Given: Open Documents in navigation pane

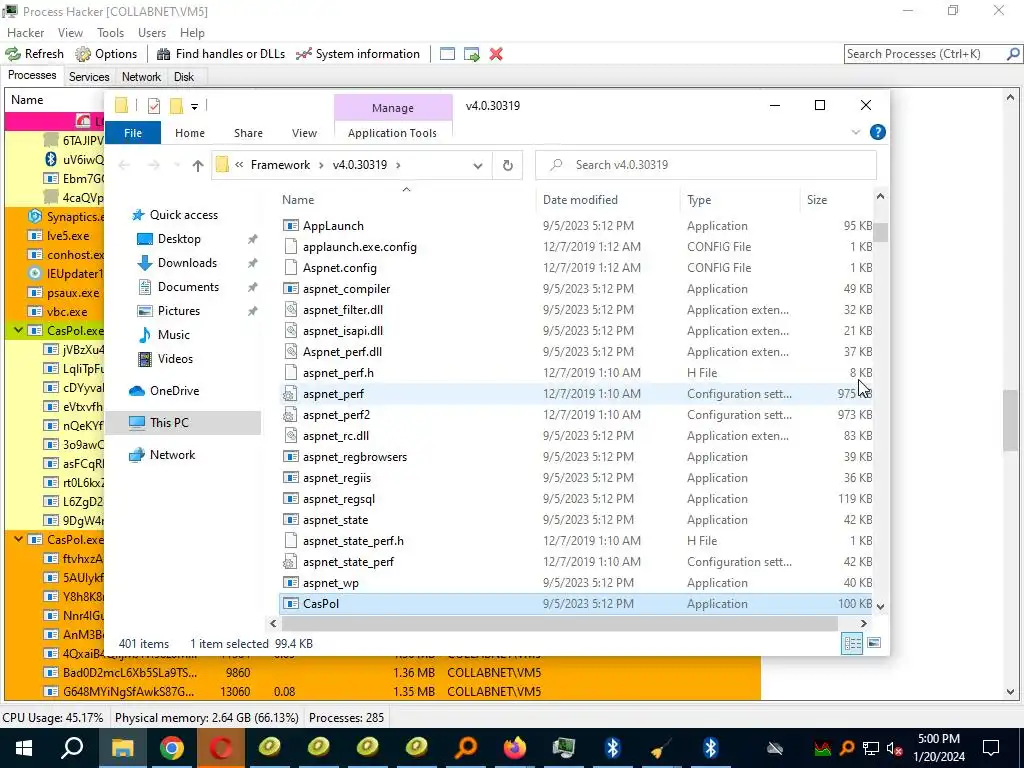Looking at the screenshot, I should click(188, 287).
